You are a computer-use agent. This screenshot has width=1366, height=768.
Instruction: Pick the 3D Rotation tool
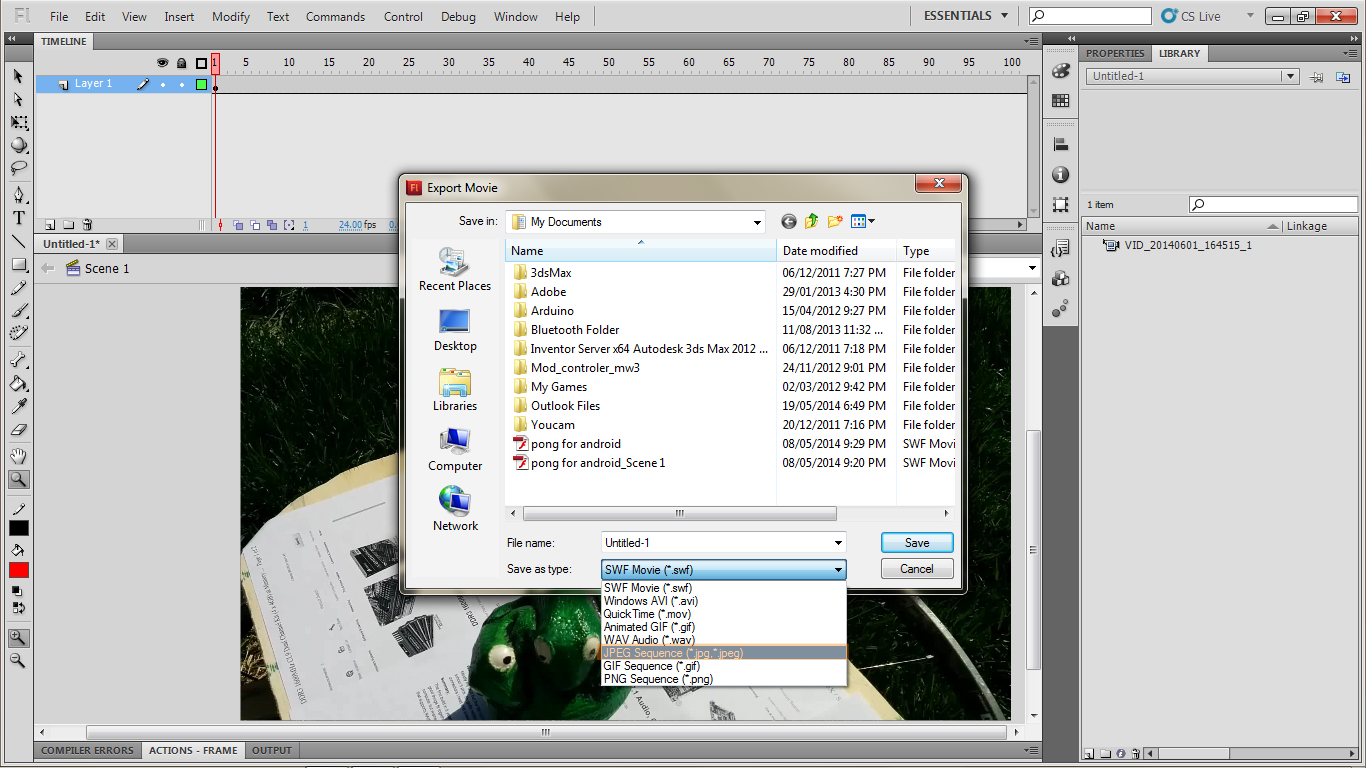pos(18,145)
